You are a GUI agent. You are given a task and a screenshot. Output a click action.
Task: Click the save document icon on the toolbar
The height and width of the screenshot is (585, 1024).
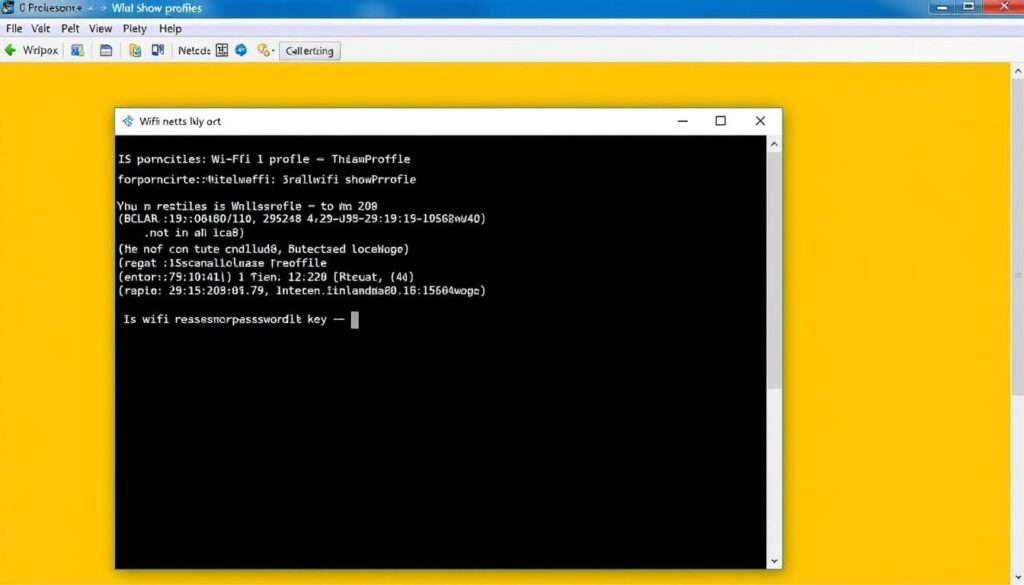(x=106, y=50)
